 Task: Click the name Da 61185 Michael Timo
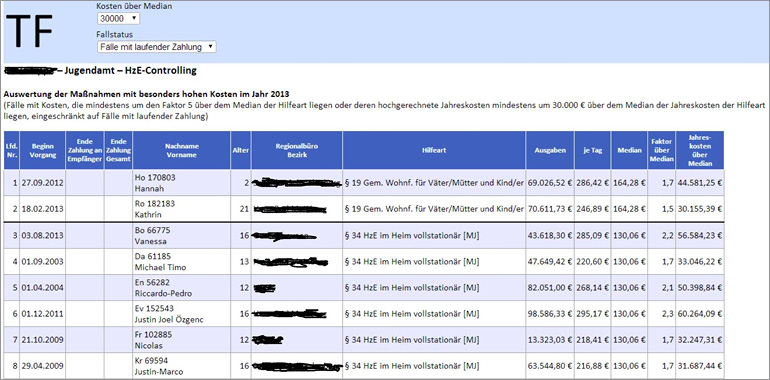click(160, 262)
